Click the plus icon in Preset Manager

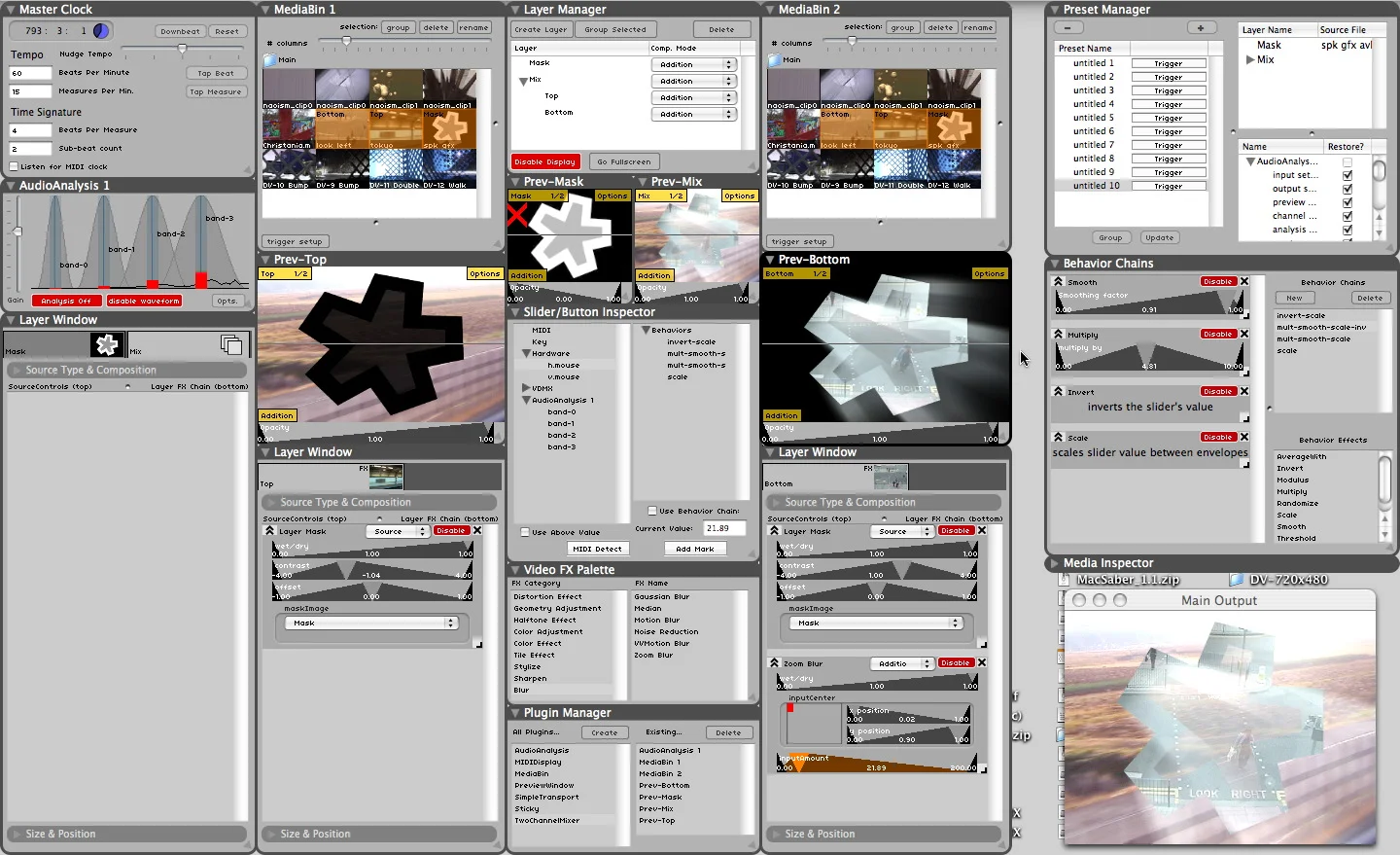coord(1203,27)
